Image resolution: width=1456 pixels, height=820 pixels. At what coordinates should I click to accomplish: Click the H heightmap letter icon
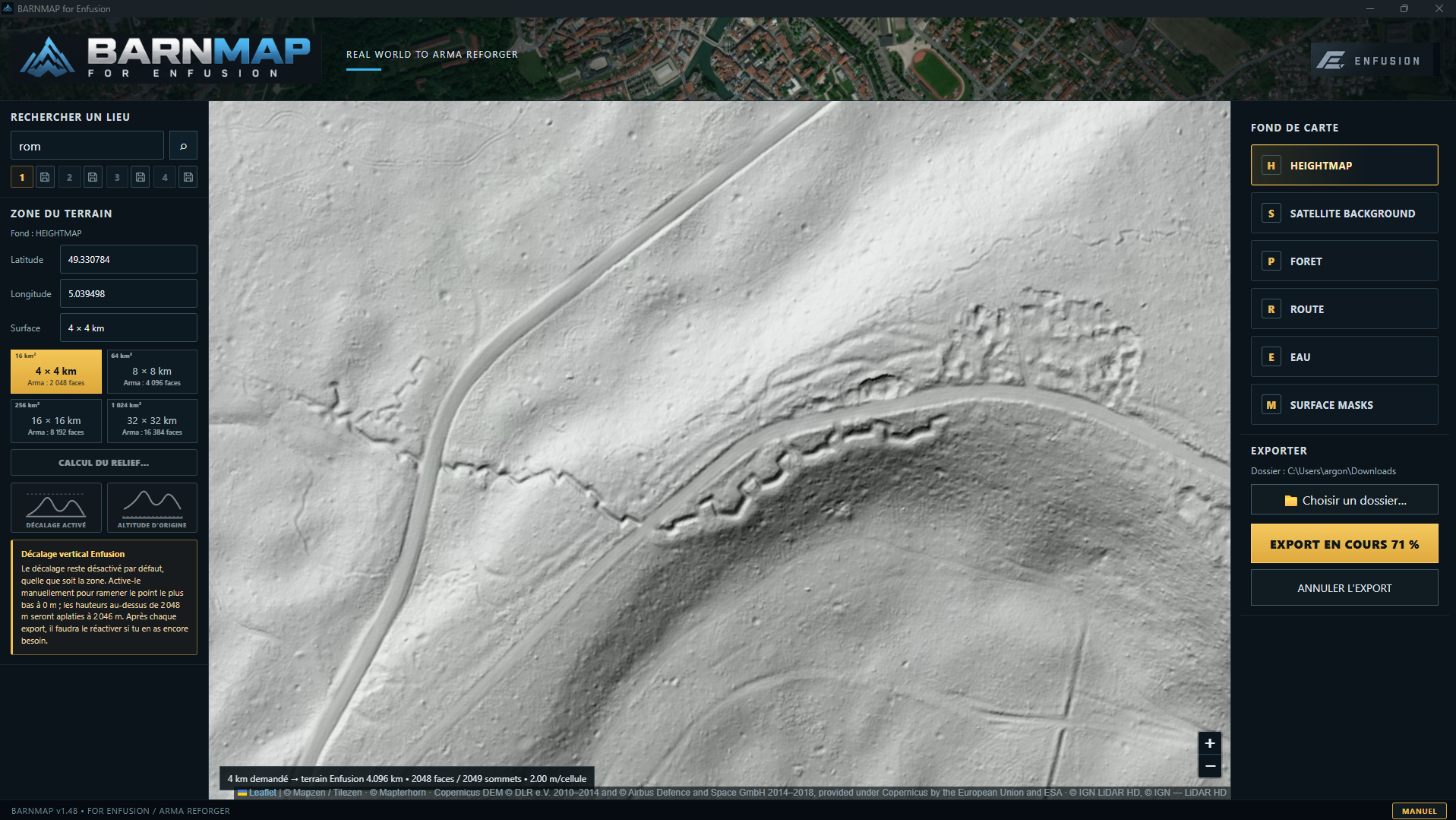pos(1271,165)
